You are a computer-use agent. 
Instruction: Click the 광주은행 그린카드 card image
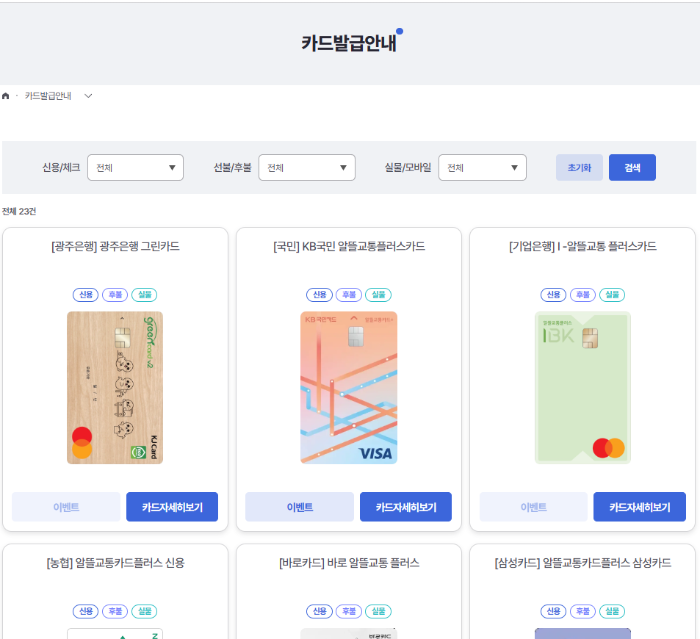tap(115, 388)
